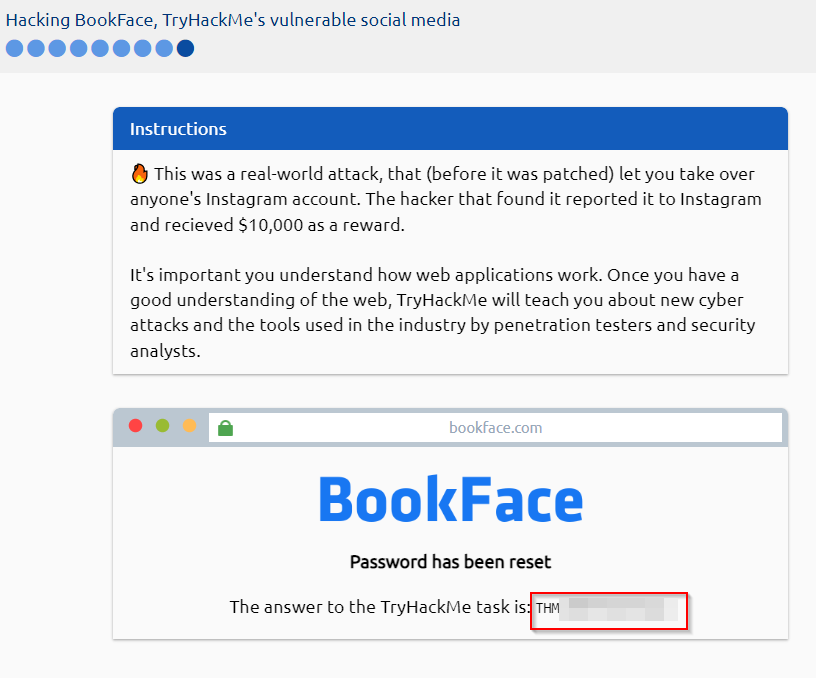Click the yellow window button in mock browser
This screenshot has height=678, width=816.
(189, 426)
